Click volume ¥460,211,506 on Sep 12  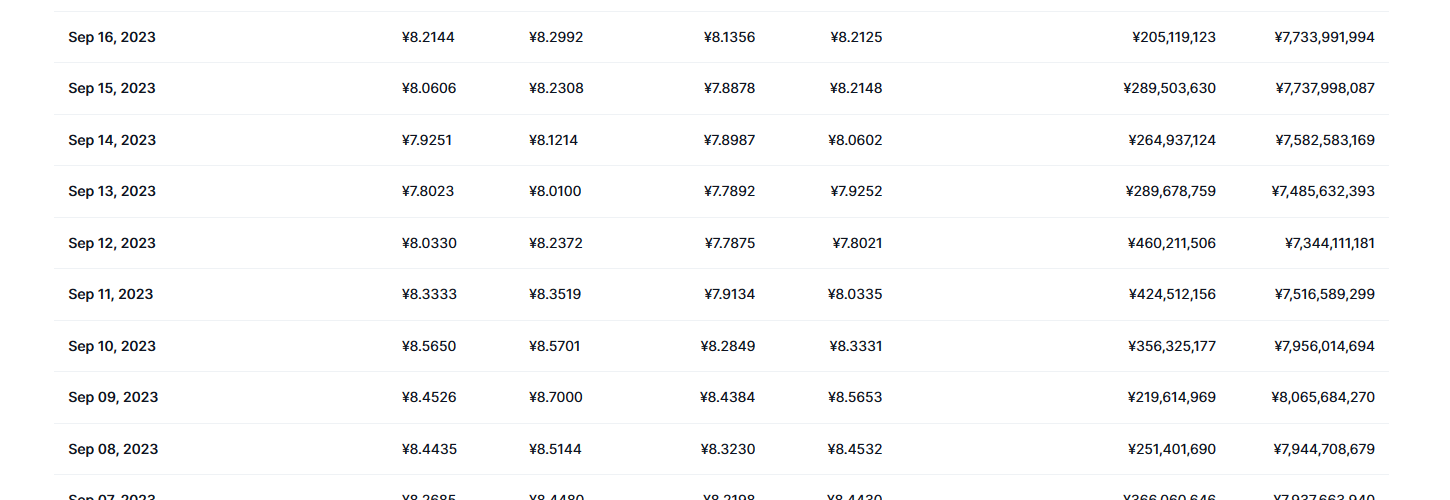(x=1172, y=243)
